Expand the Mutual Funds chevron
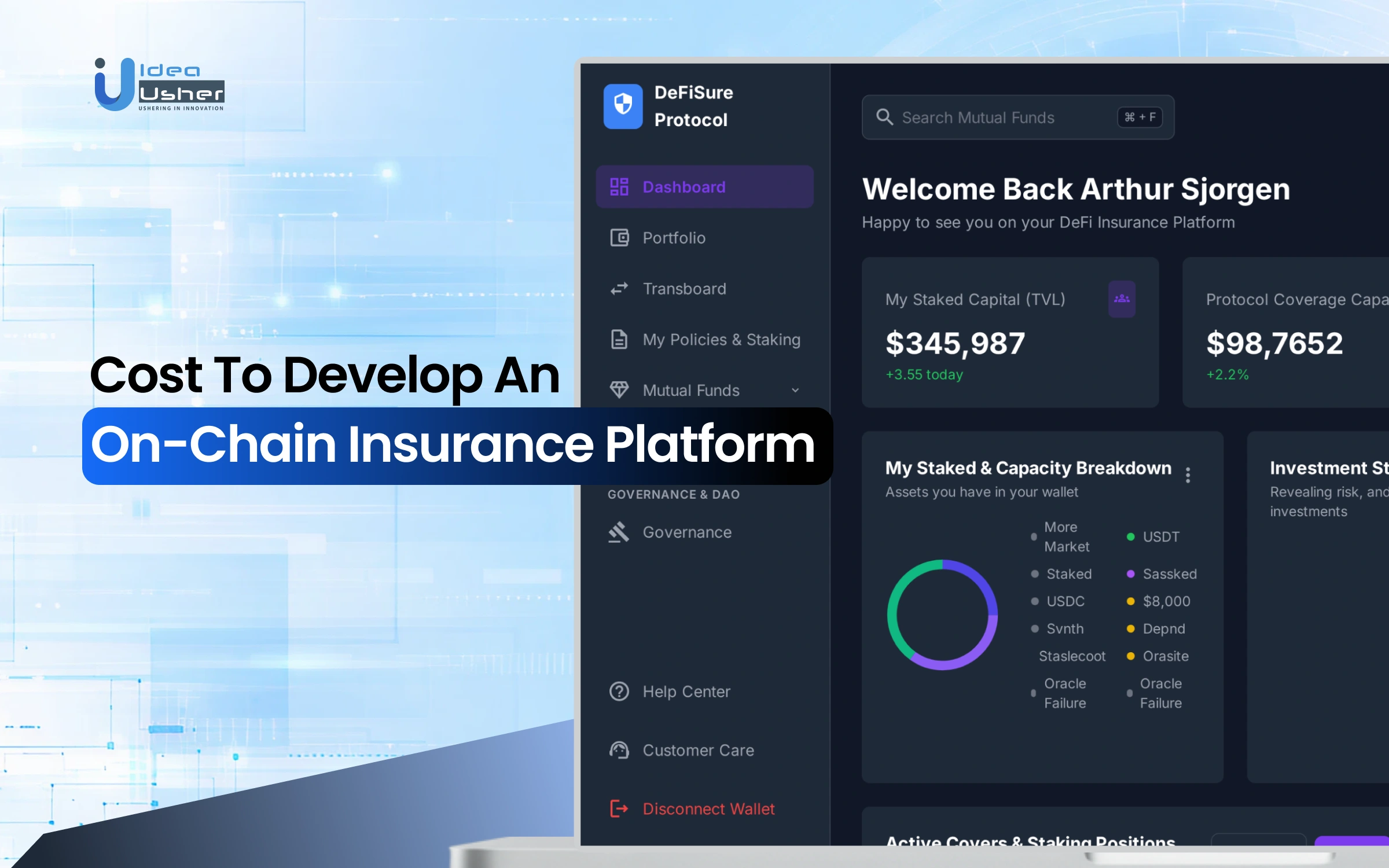Viewport: 1389px width, 868px height. tap(795, 390)
